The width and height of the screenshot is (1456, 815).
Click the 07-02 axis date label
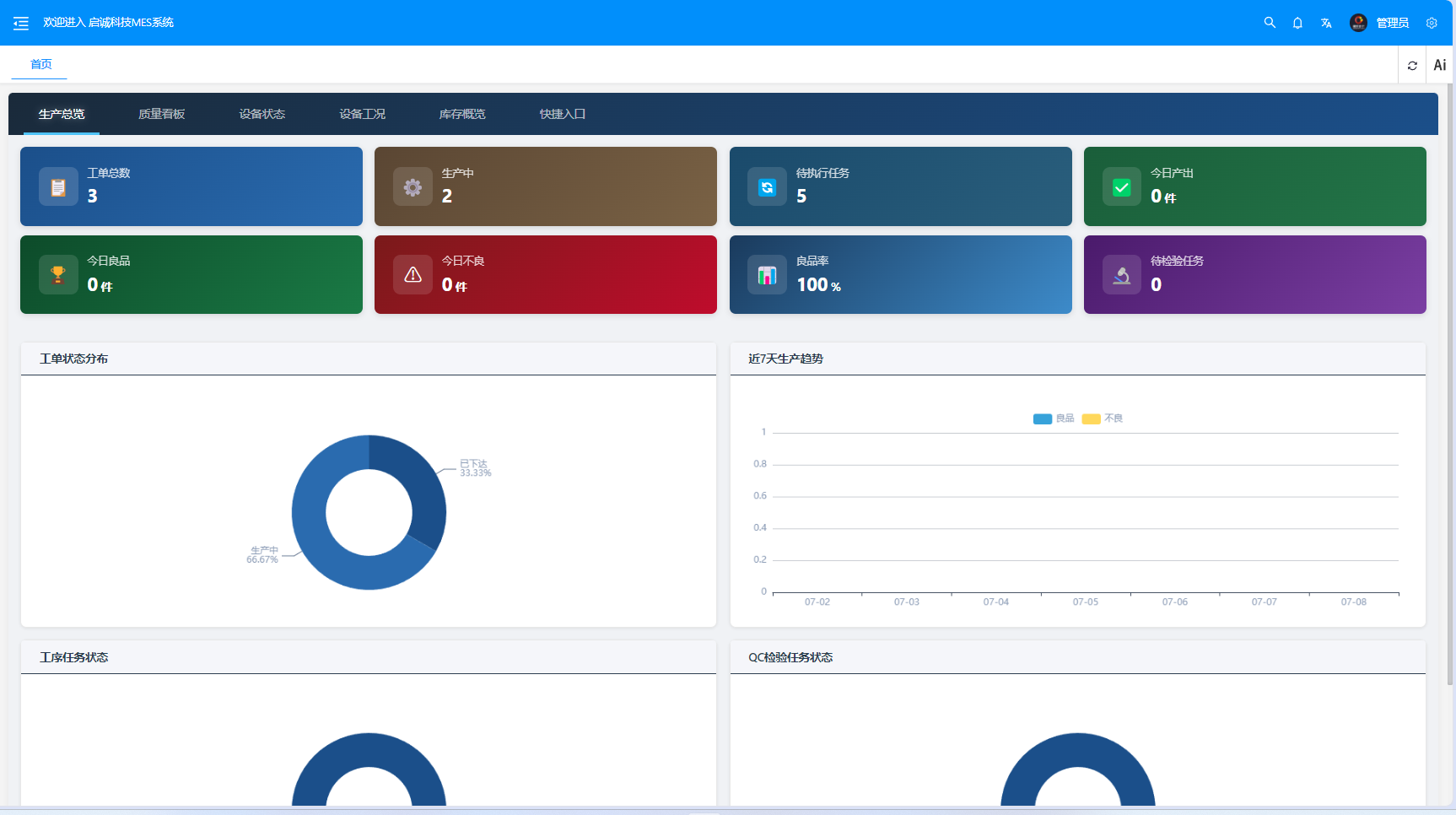(x=817, y=602)
